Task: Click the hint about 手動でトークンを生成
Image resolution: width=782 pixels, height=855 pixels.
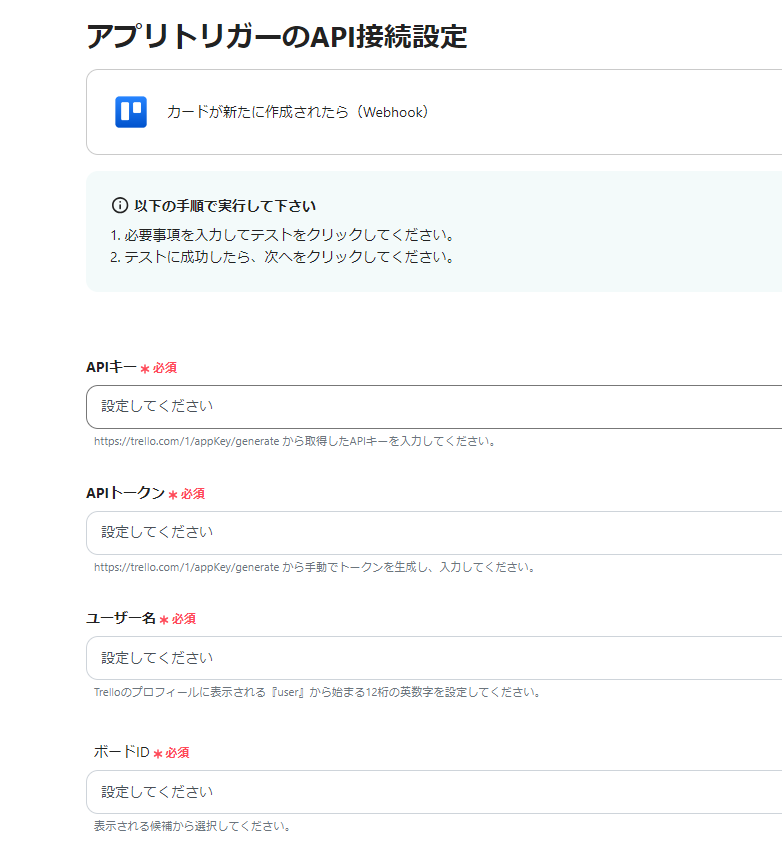Action: tap(315, 567)
